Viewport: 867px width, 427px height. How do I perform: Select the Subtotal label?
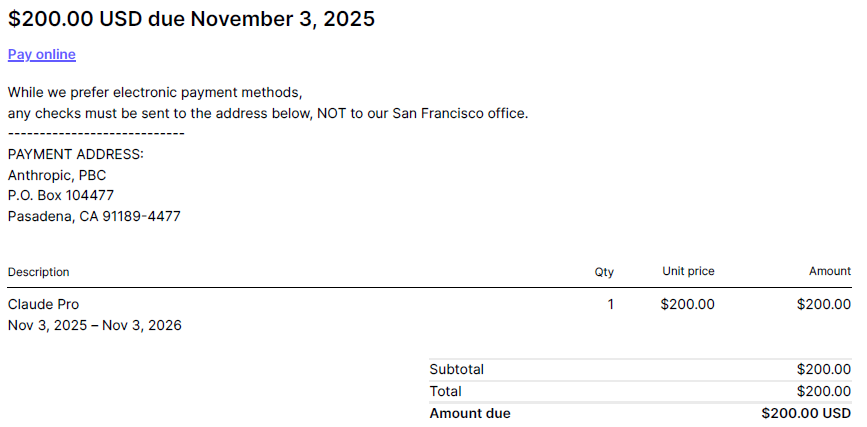(456, 369)
